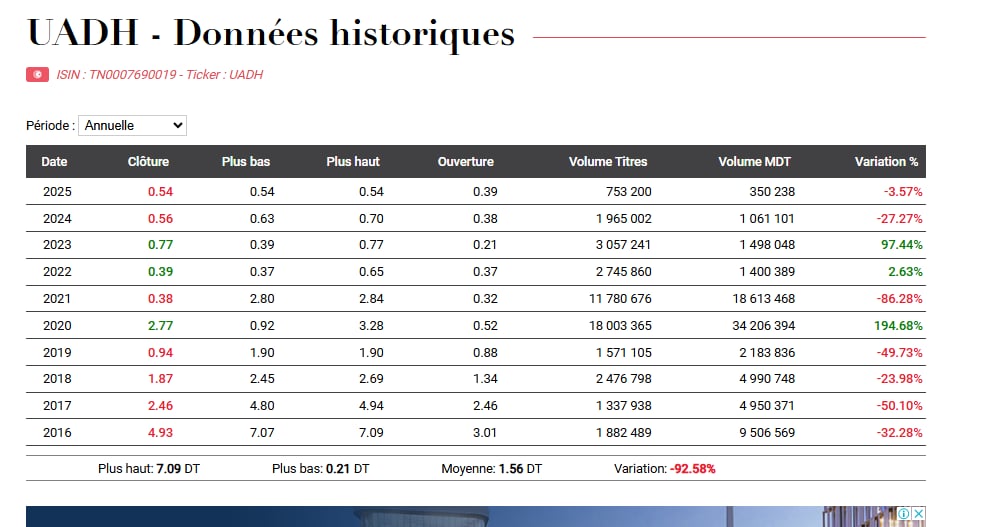
Task: Select the 2016 date cell
Action: [57, 433]
